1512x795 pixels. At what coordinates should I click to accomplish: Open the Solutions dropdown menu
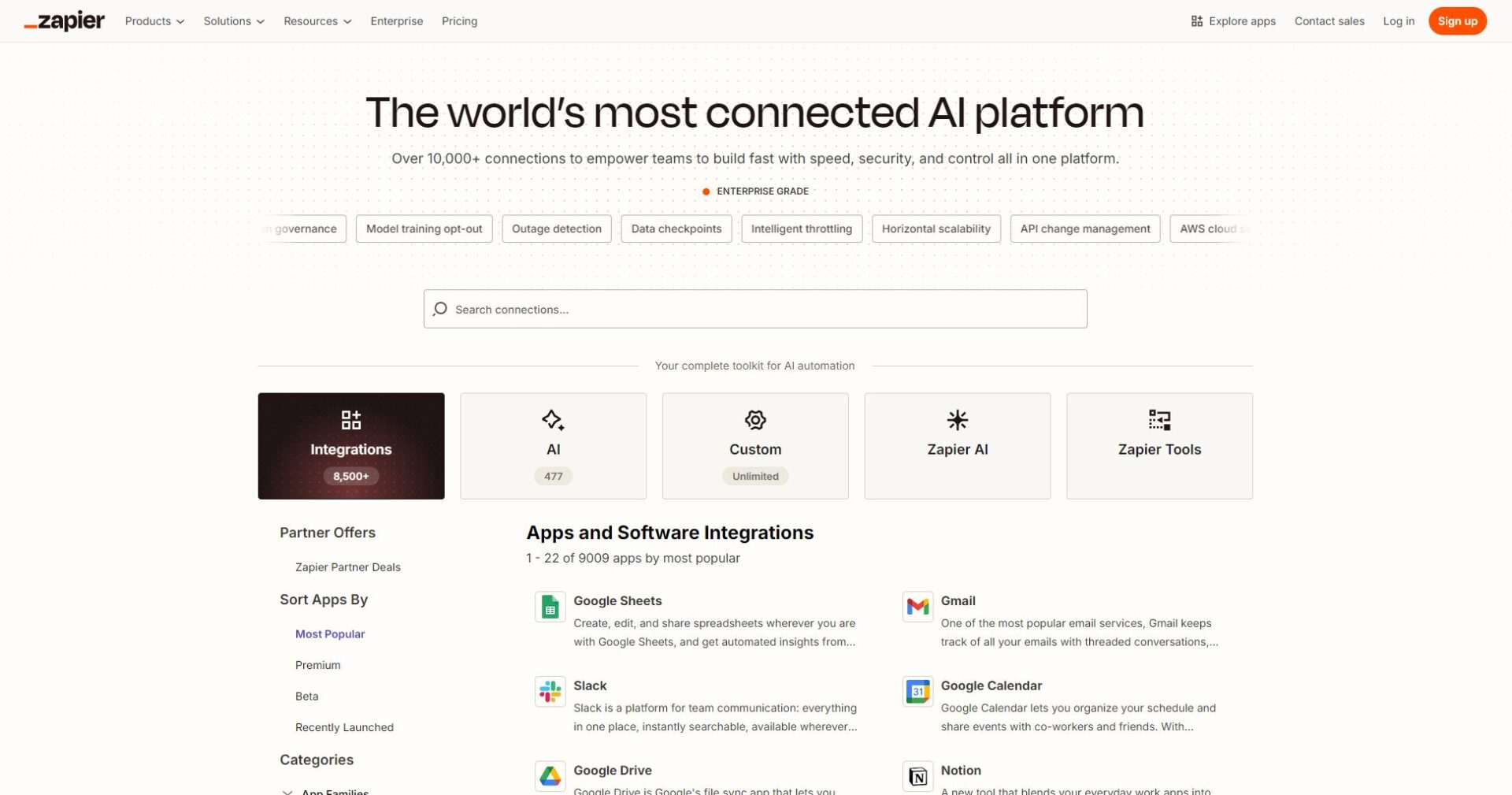[x=233, y=21]
